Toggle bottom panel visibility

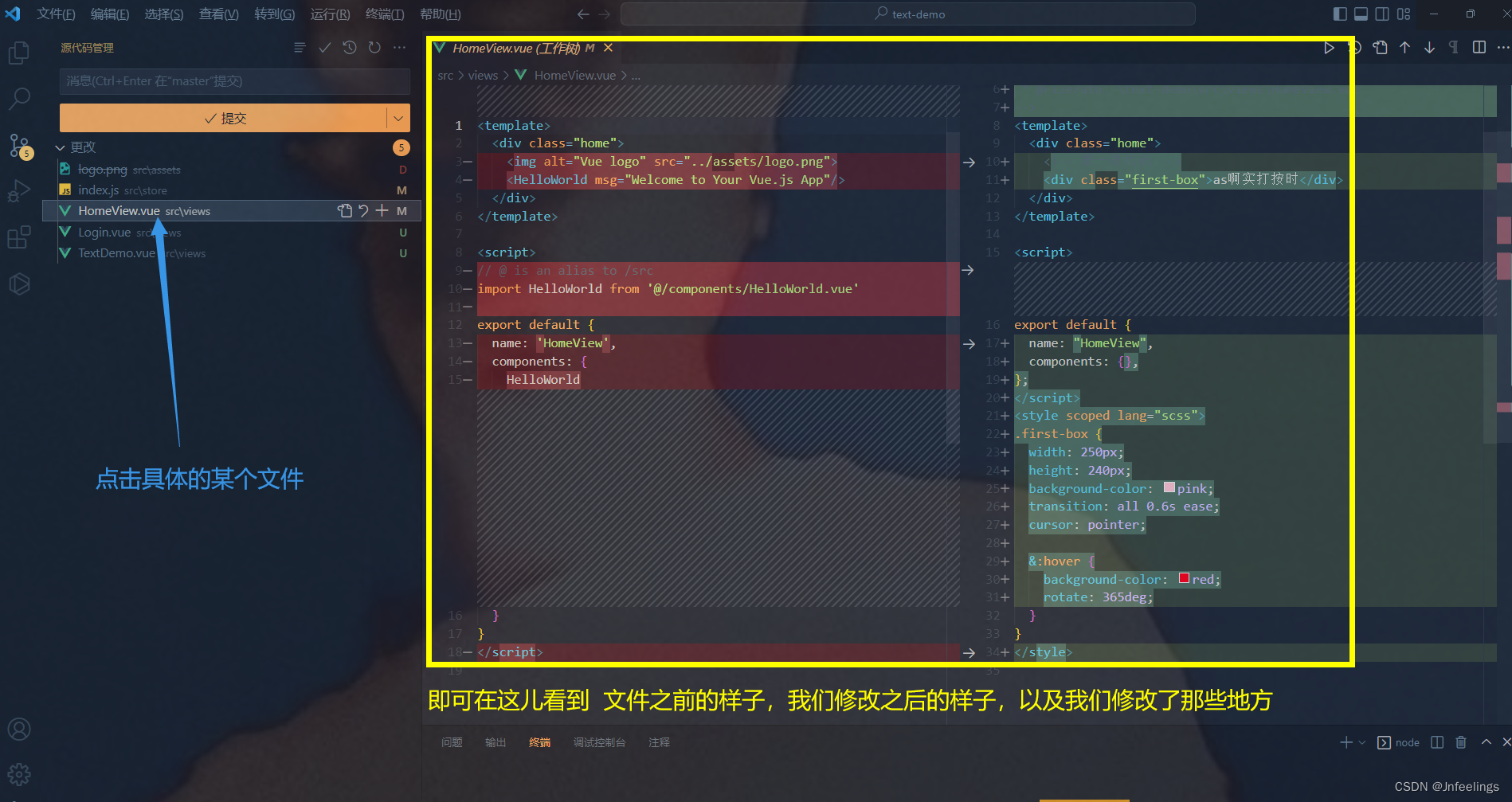1361,14
